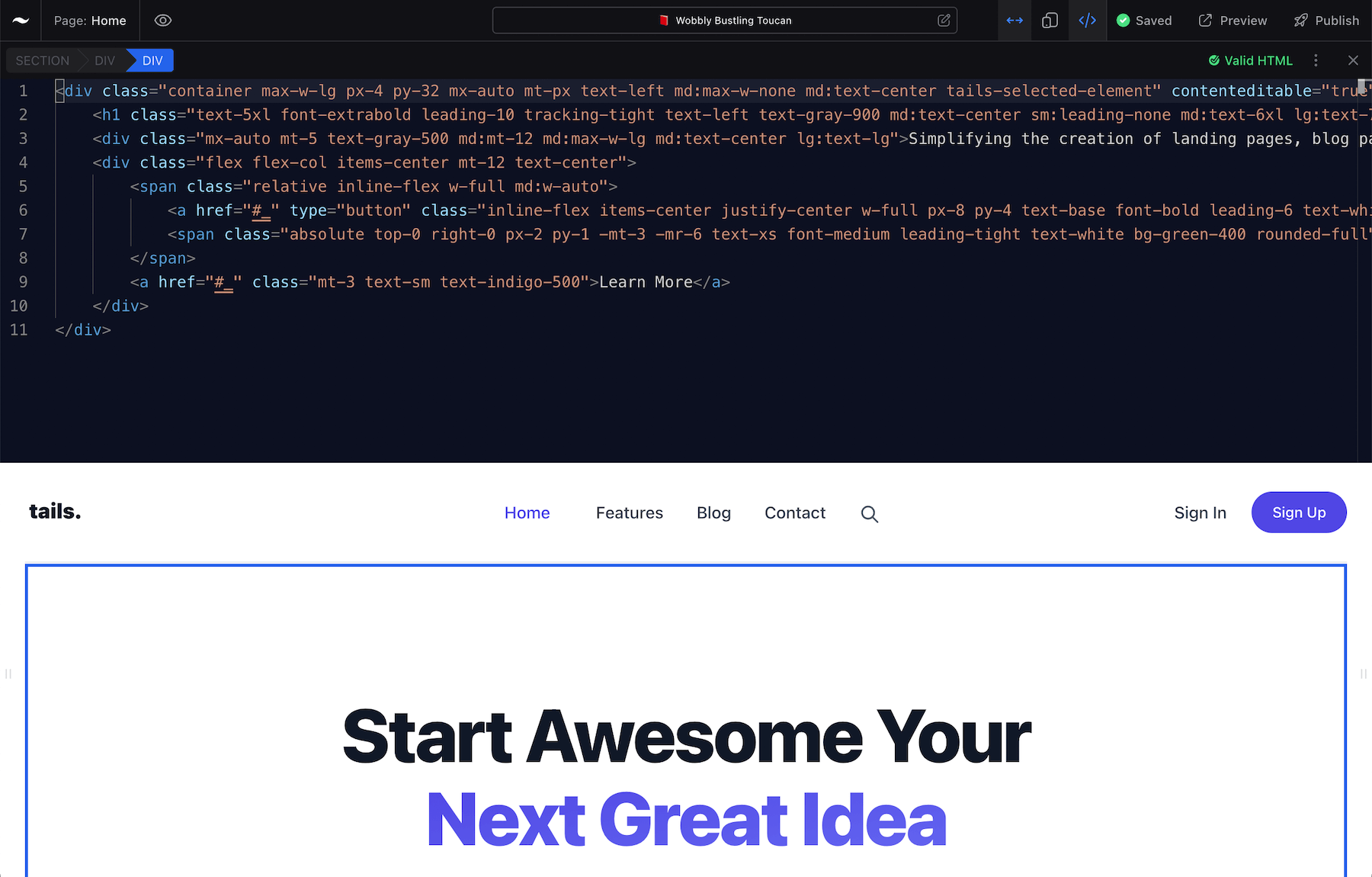
Task: Click the 'Next Great Idea' purple heading
Action: coord(687,821)
